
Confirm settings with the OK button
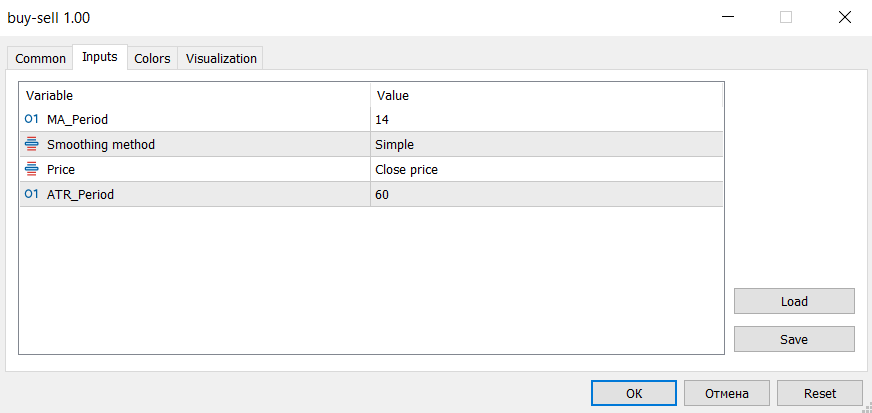pyautogui.click(x=634, y=393)
